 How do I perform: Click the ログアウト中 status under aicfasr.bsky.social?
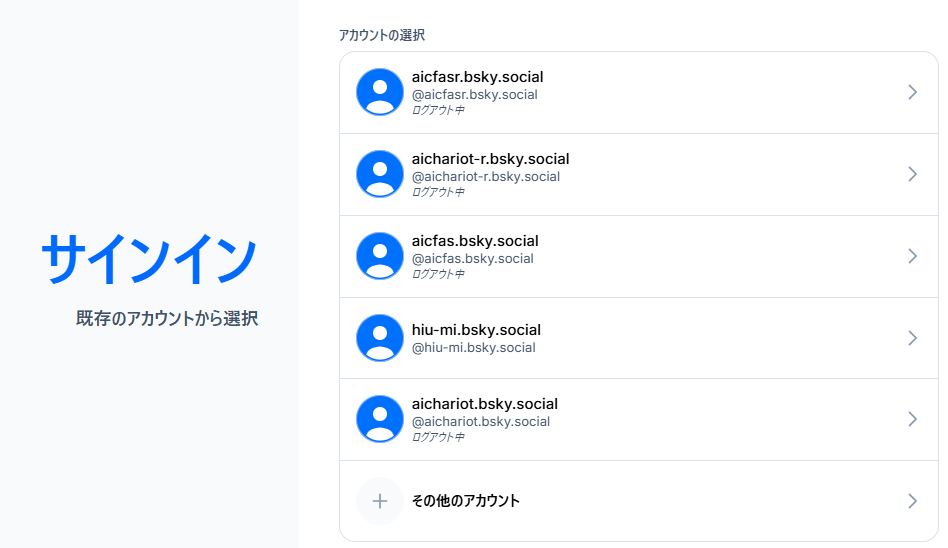coord(438,110)
